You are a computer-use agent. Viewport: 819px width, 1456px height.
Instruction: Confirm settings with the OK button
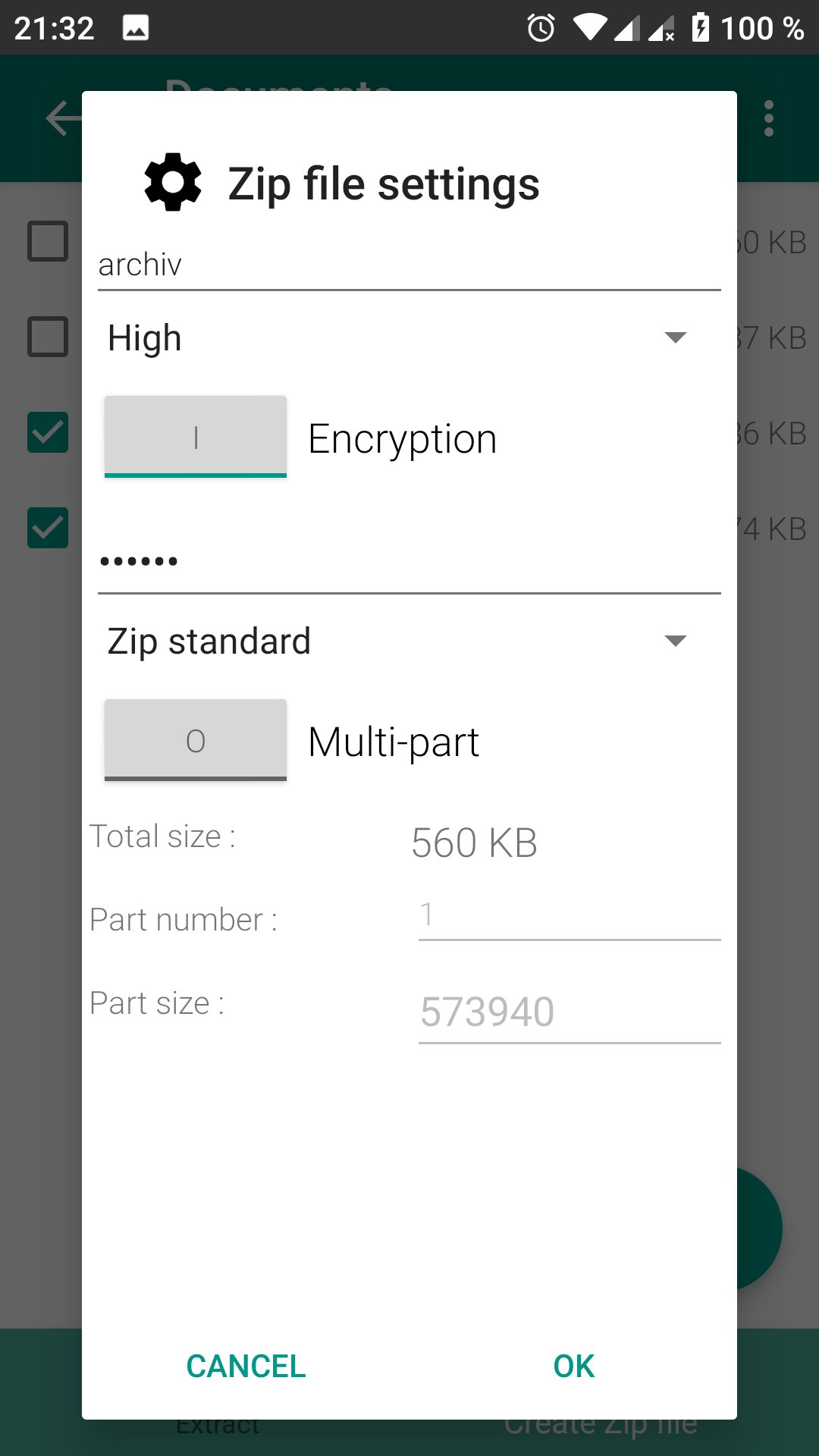click(x=574, y=1367)
